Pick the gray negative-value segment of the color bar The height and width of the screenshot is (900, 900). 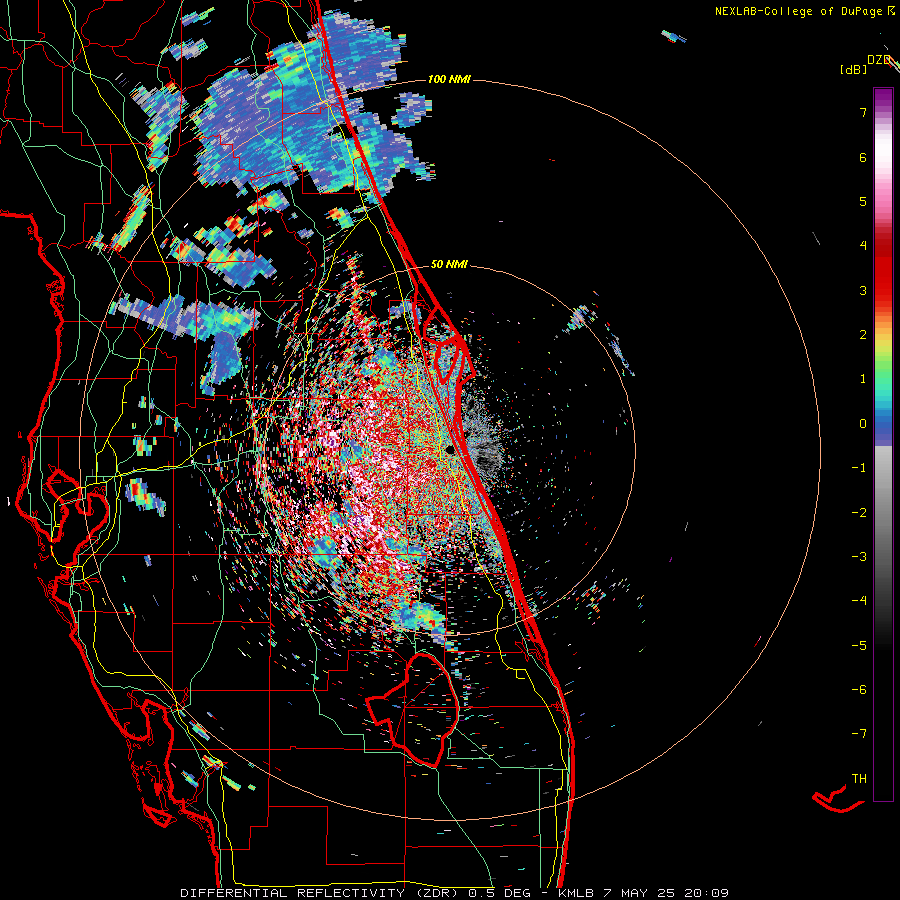883,499
